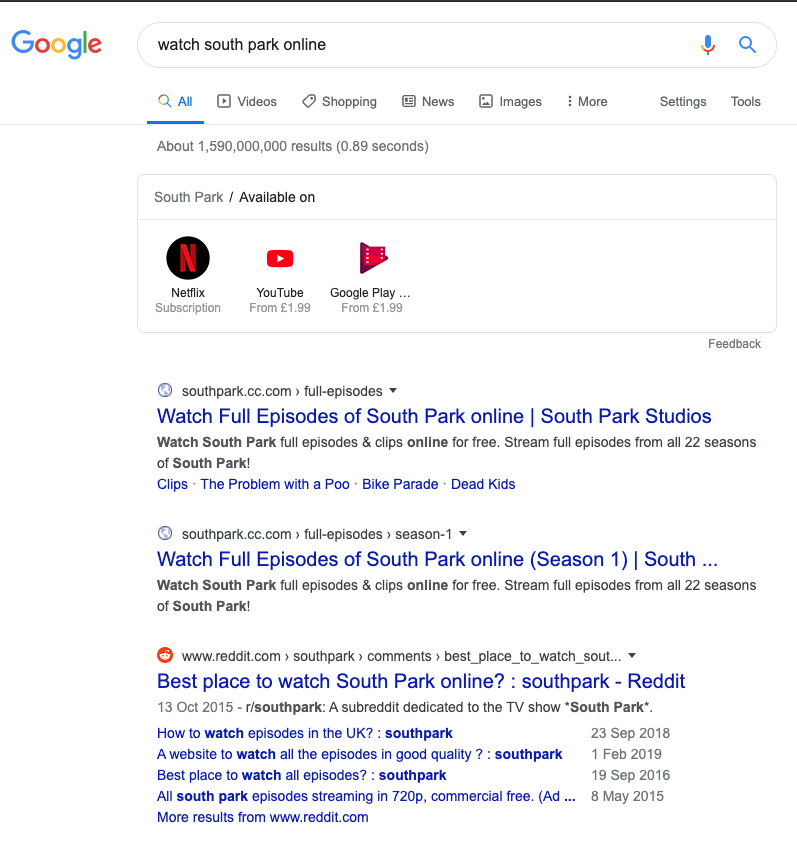Expand dropdown arrow next to southpark.cc.com full-episodes
The height and width of the screenshot is (849, 797).
tap(393, 391)
